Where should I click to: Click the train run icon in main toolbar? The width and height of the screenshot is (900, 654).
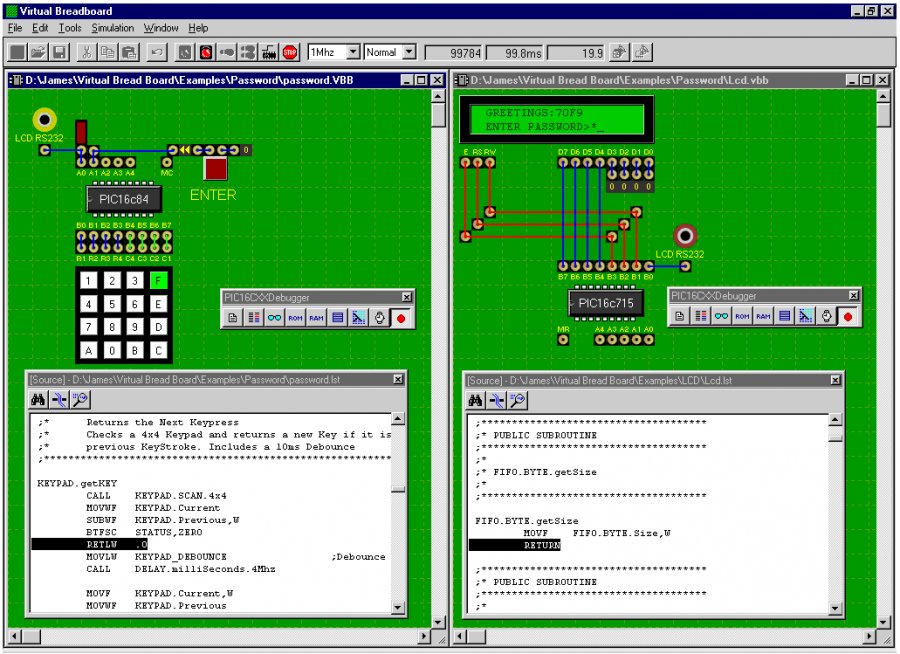[269, 52]
